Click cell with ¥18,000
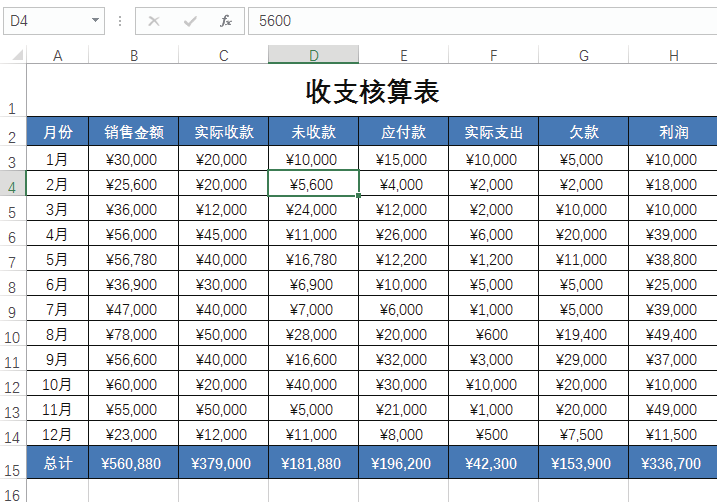 tap(673, 184)
